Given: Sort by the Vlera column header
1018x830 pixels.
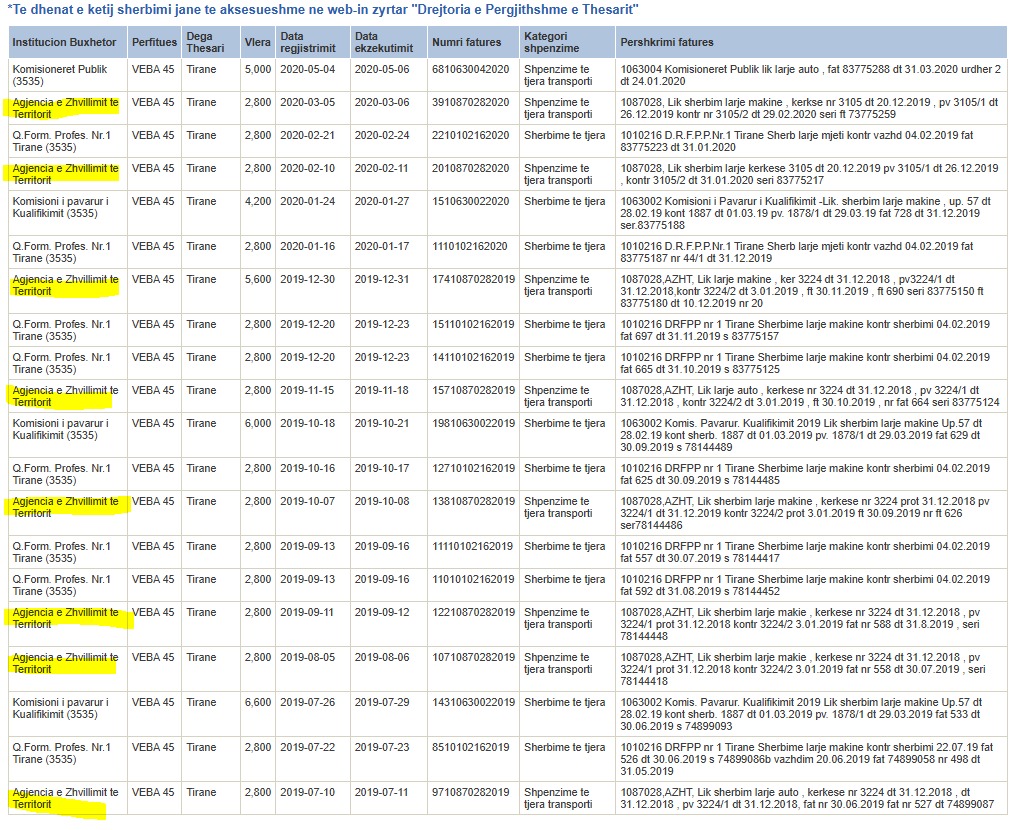Looking at the screenshot, I should pos(257,43).
